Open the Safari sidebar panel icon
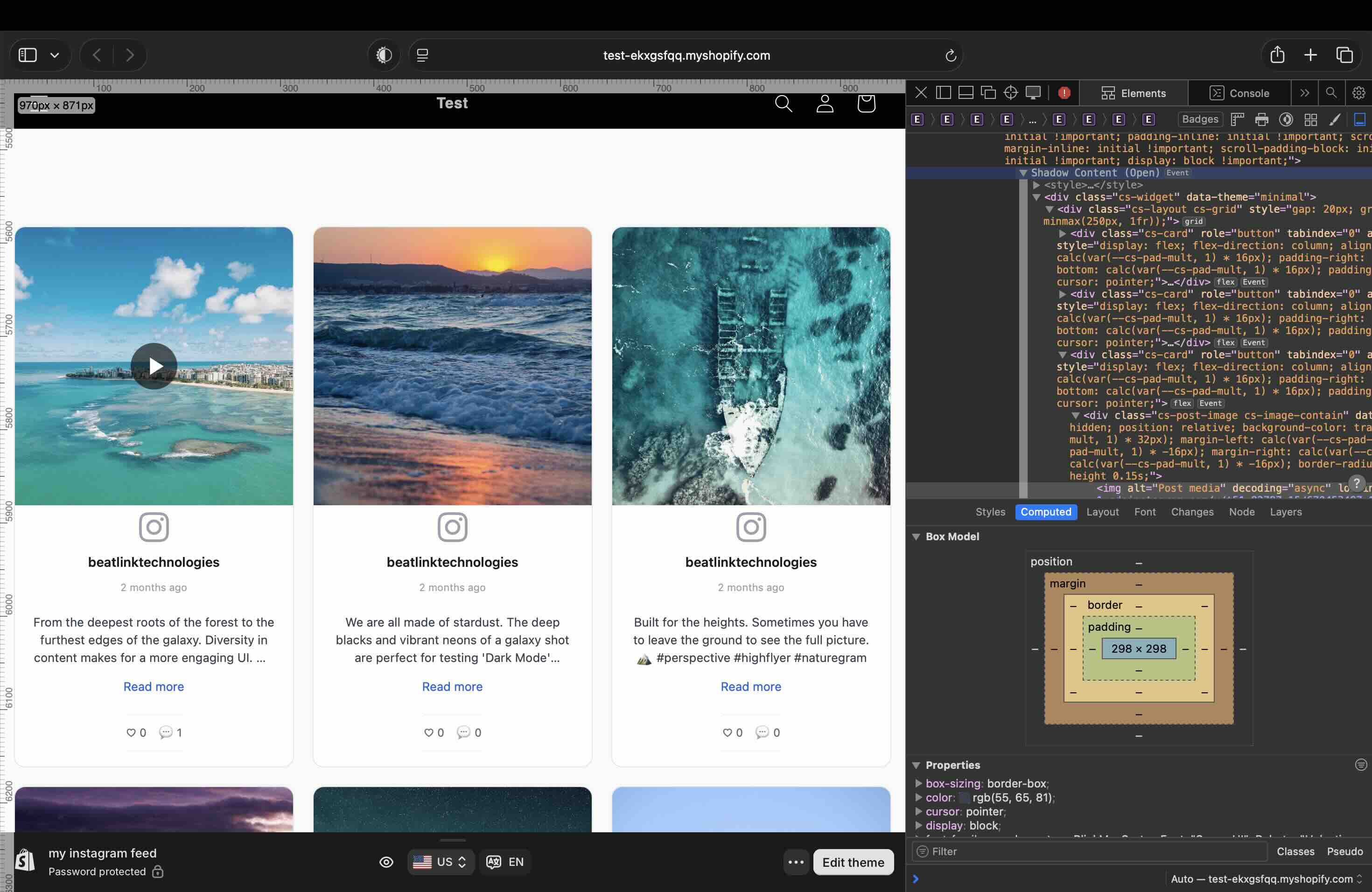This screenshot has width=1372, height=892. tap(27, 55)
